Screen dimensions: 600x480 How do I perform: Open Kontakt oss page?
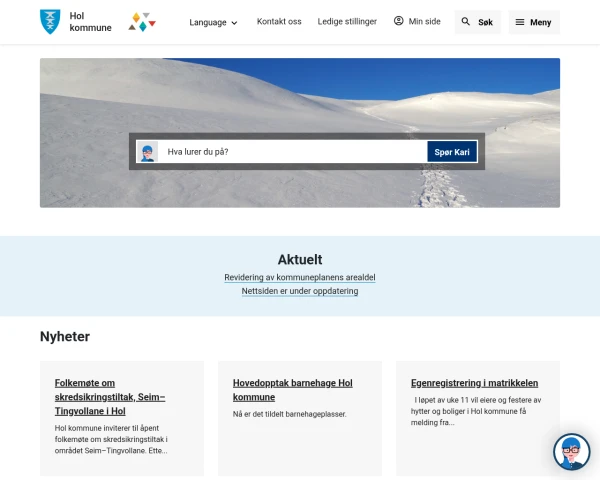279,21
